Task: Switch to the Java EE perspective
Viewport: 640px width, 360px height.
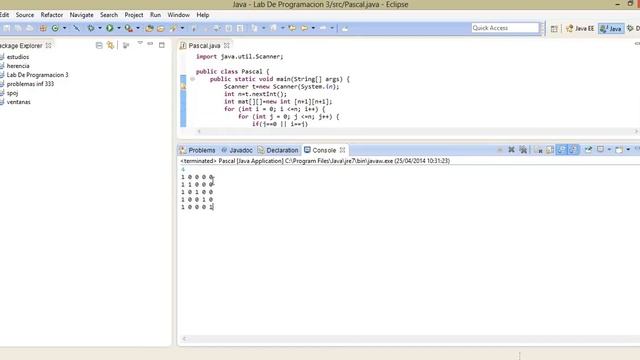Action: click(x=580, y=29)
